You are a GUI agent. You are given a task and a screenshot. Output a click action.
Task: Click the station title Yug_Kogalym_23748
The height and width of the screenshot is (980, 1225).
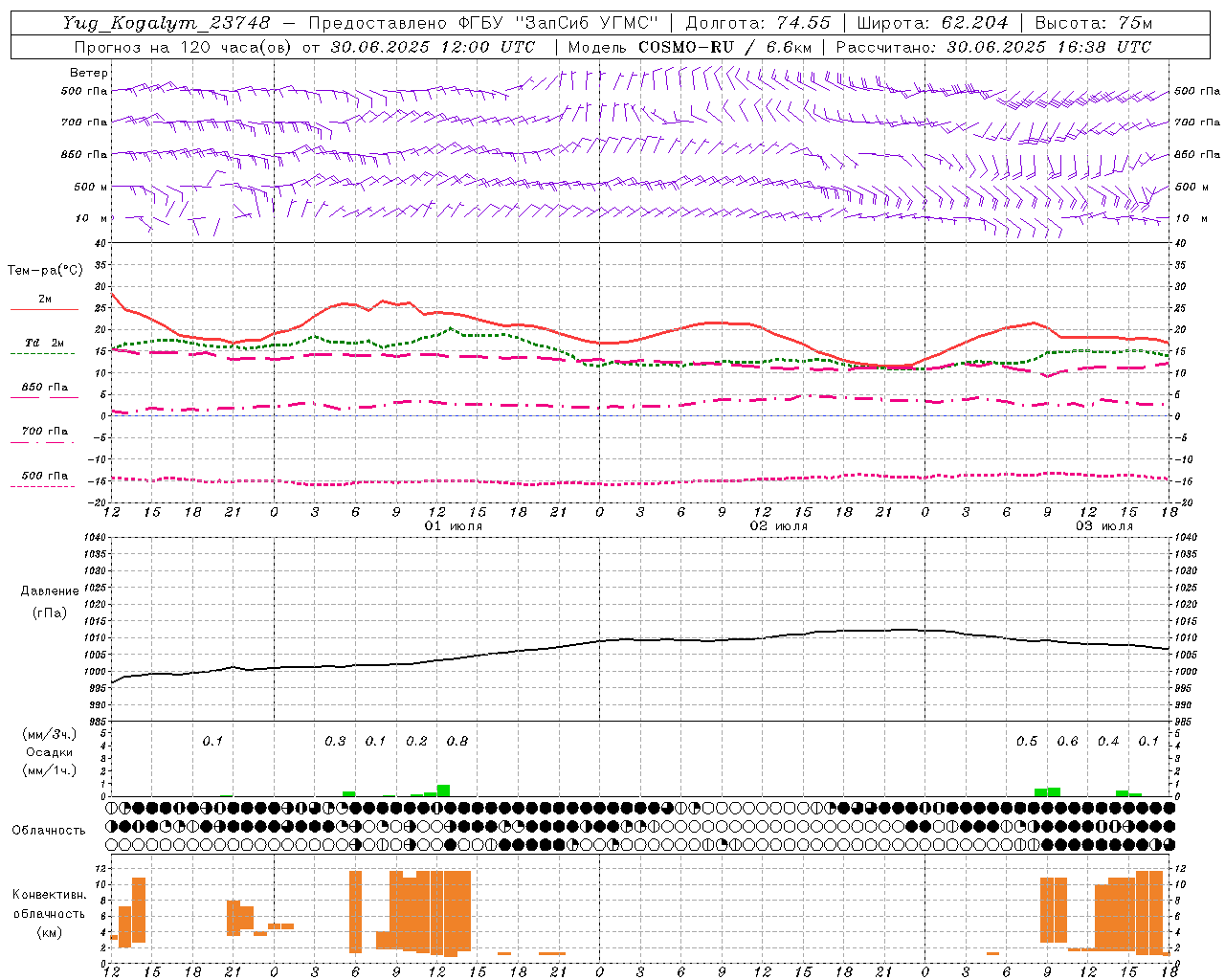point(166,23)
